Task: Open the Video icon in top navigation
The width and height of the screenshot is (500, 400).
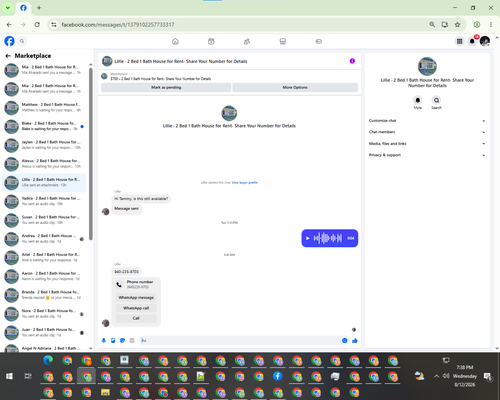Action: click(211, 41)
